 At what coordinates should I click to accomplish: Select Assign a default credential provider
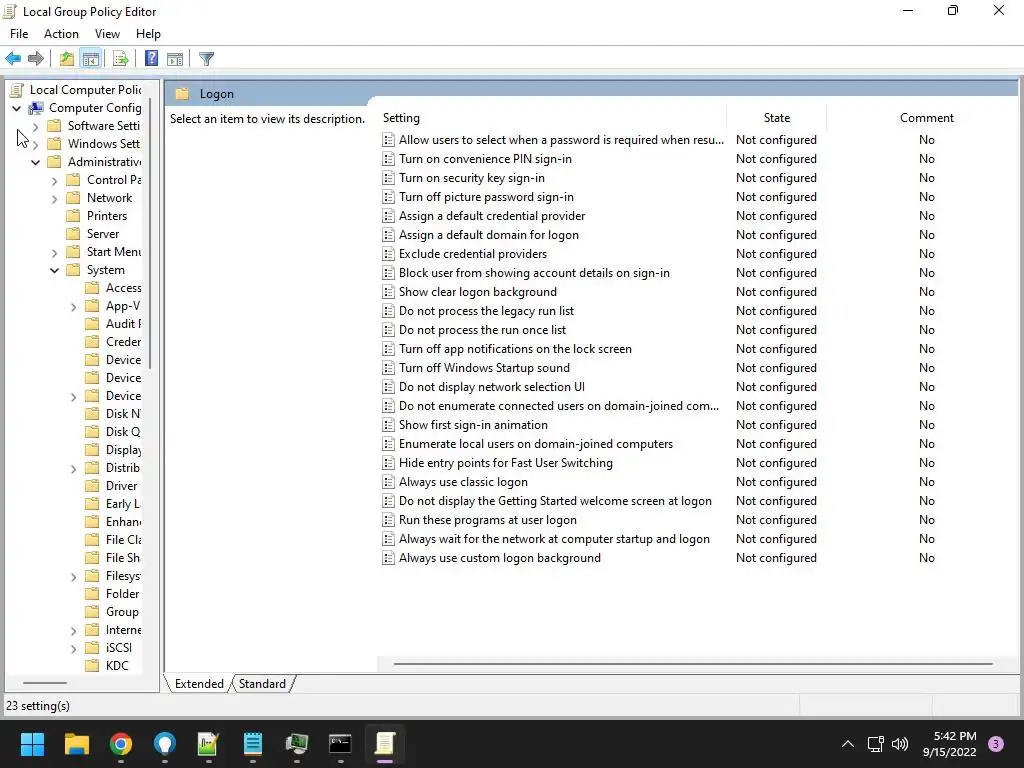click(x=492, y=216)
